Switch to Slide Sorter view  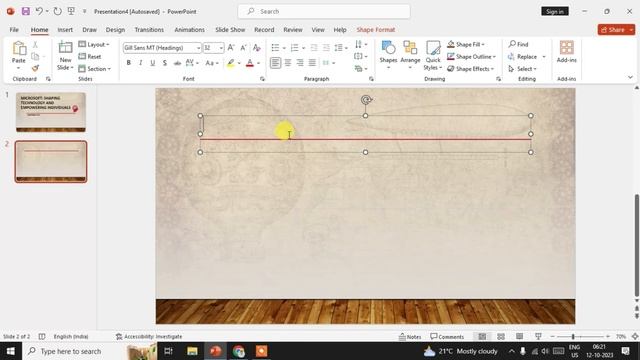(x=501, y=336)
